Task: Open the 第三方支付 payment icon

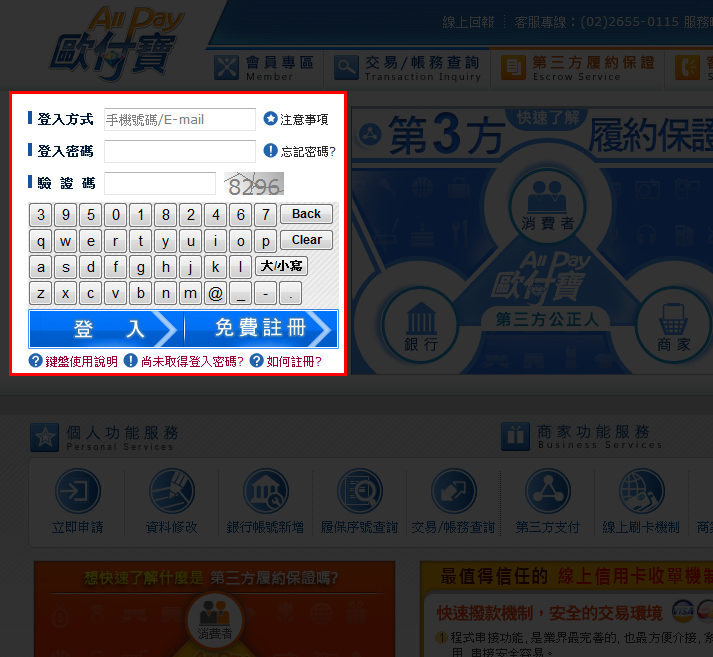Action: tap(547, 492)
